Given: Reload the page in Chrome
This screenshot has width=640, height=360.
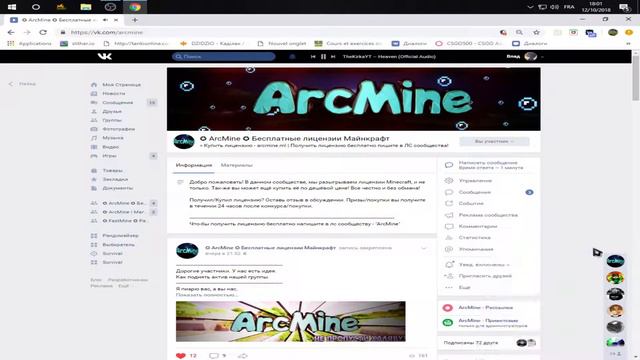Looking at the screenshot, I should tap(43, 32).
